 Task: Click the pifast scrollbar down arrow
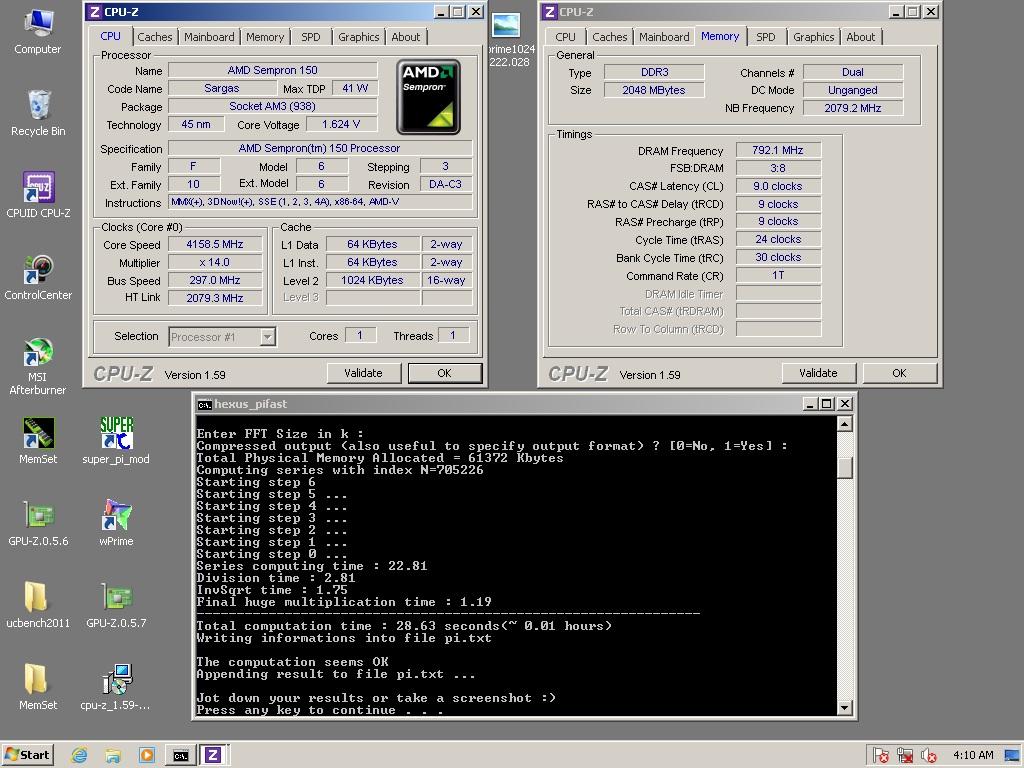click(844, 707)
